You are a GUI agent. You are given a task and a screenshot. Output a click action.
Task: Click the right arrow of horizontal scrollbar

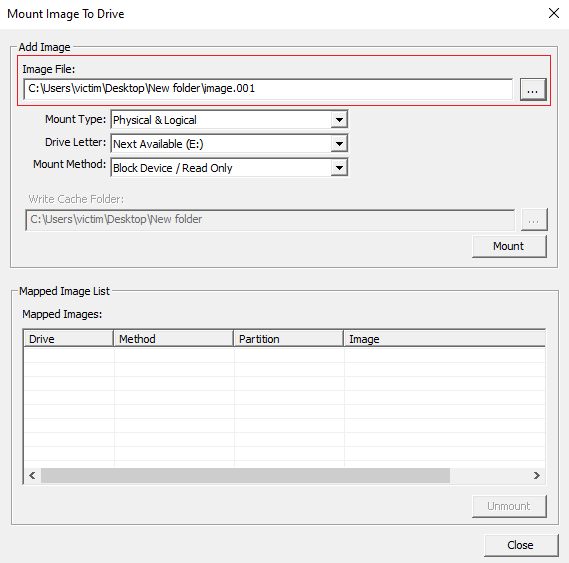(536, 476)
